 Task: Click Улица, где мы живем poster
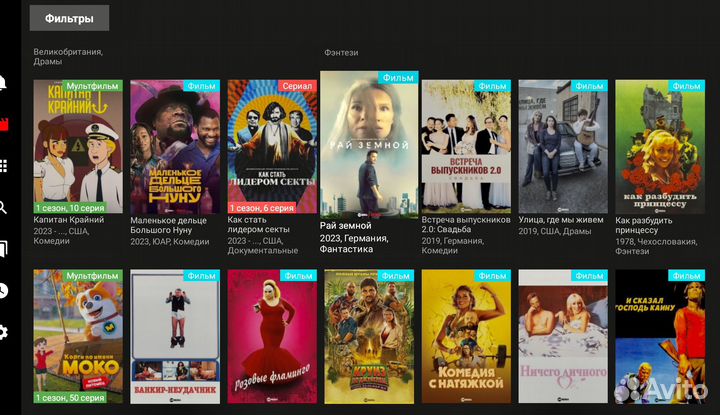(x=563, y=147)
